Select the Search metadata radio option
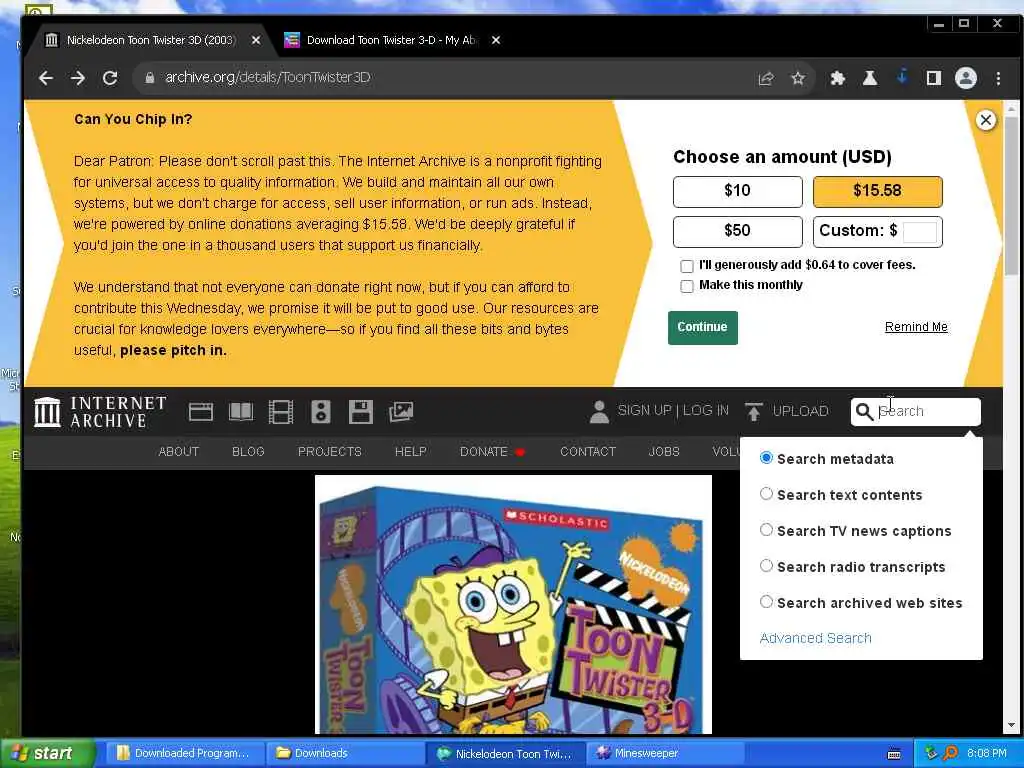 point(766,458)
